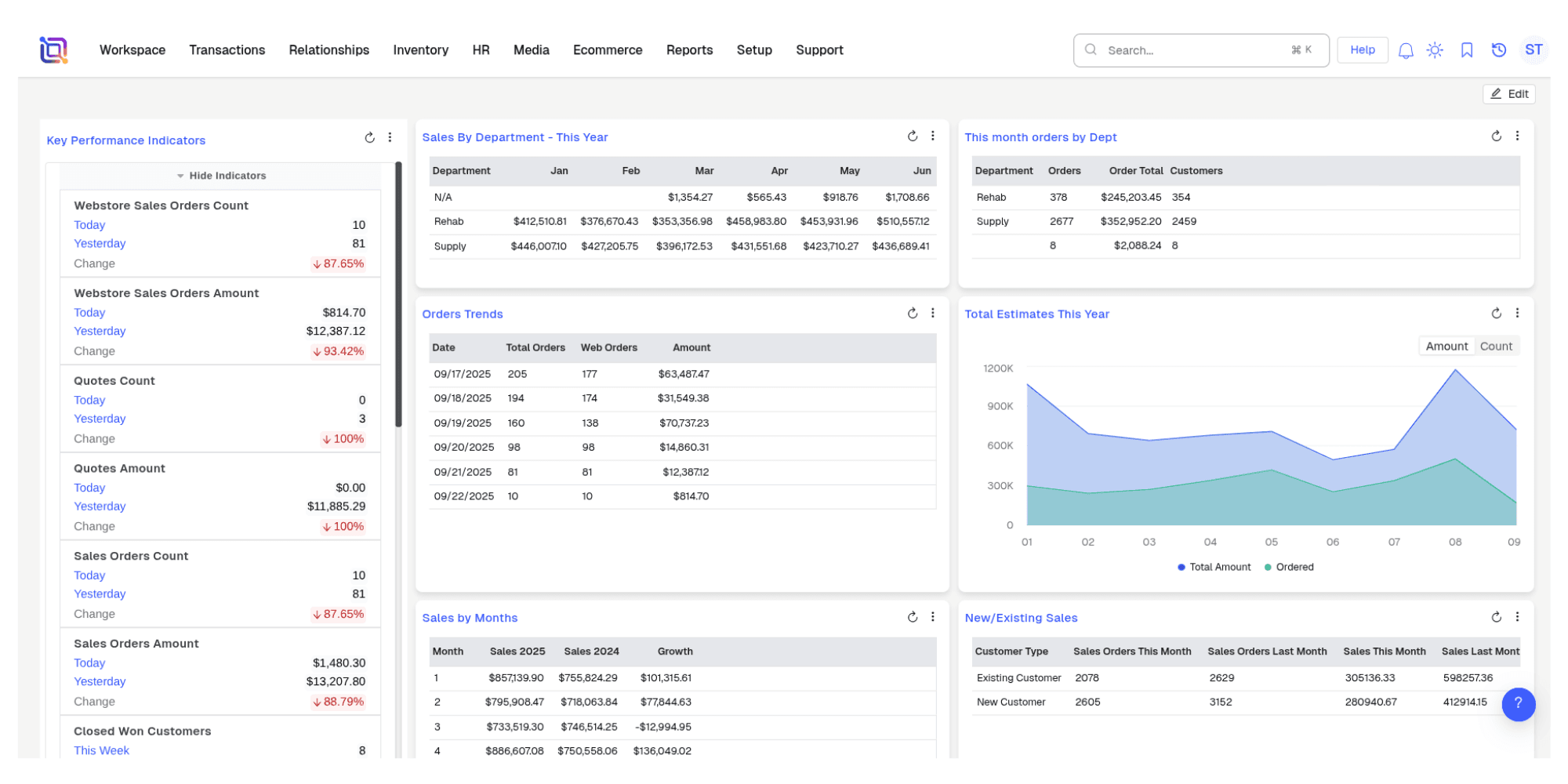Switch estimates chart to Count
The width and height of the screenshot is (1568, 784).
tap(1495, 347)
